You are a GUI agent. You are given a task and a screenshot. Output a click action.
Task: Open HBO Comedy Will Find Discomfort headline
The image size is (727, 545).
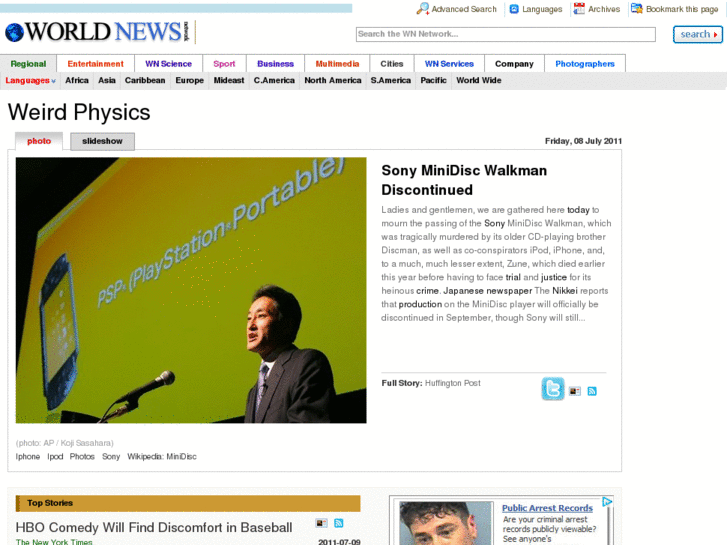(154, 528)
